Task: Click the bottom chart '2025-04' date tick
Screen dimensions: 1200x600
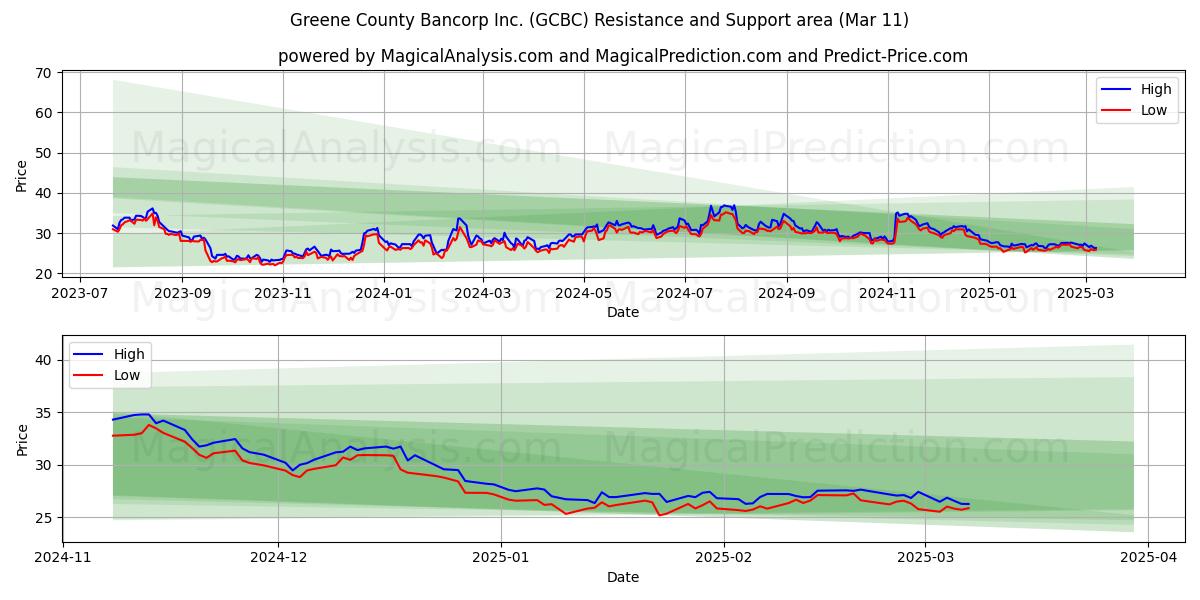Action: pos(1148,558)
